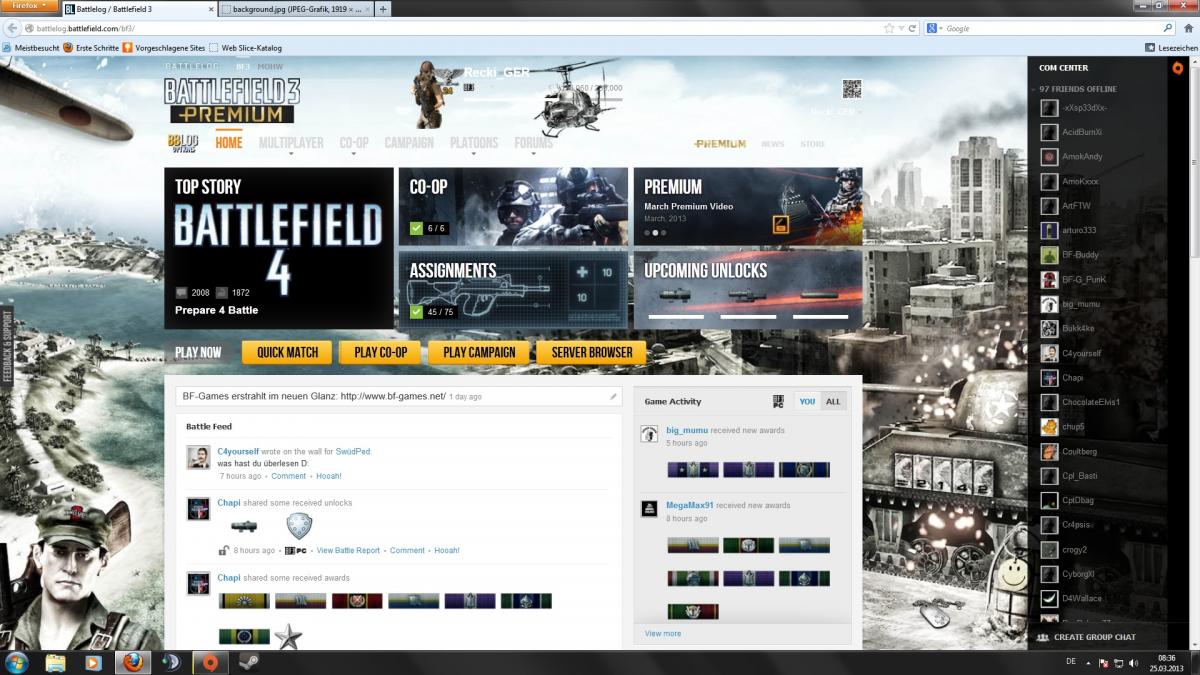Open the Feedback & Support side tab
The image size is (1200, 675).
pyautogui.click(x=7, y=346)
